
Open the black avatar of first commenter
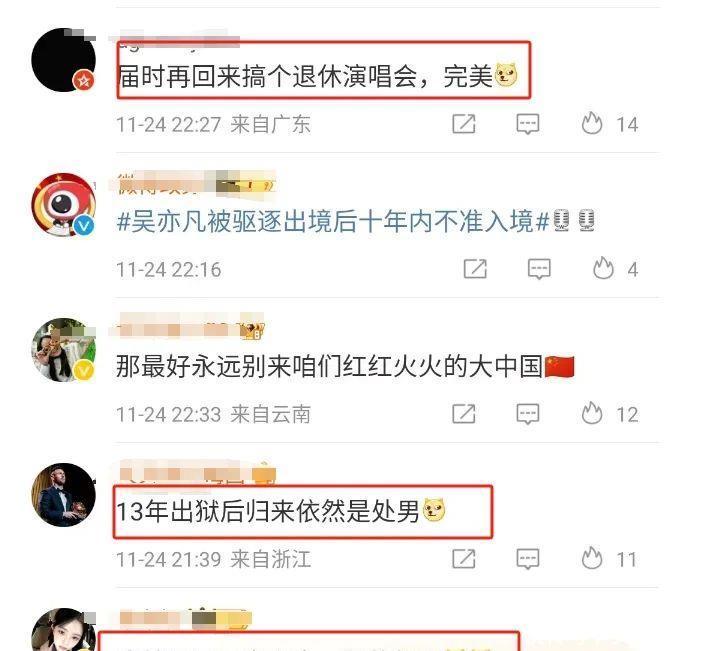tap(64, 60)
